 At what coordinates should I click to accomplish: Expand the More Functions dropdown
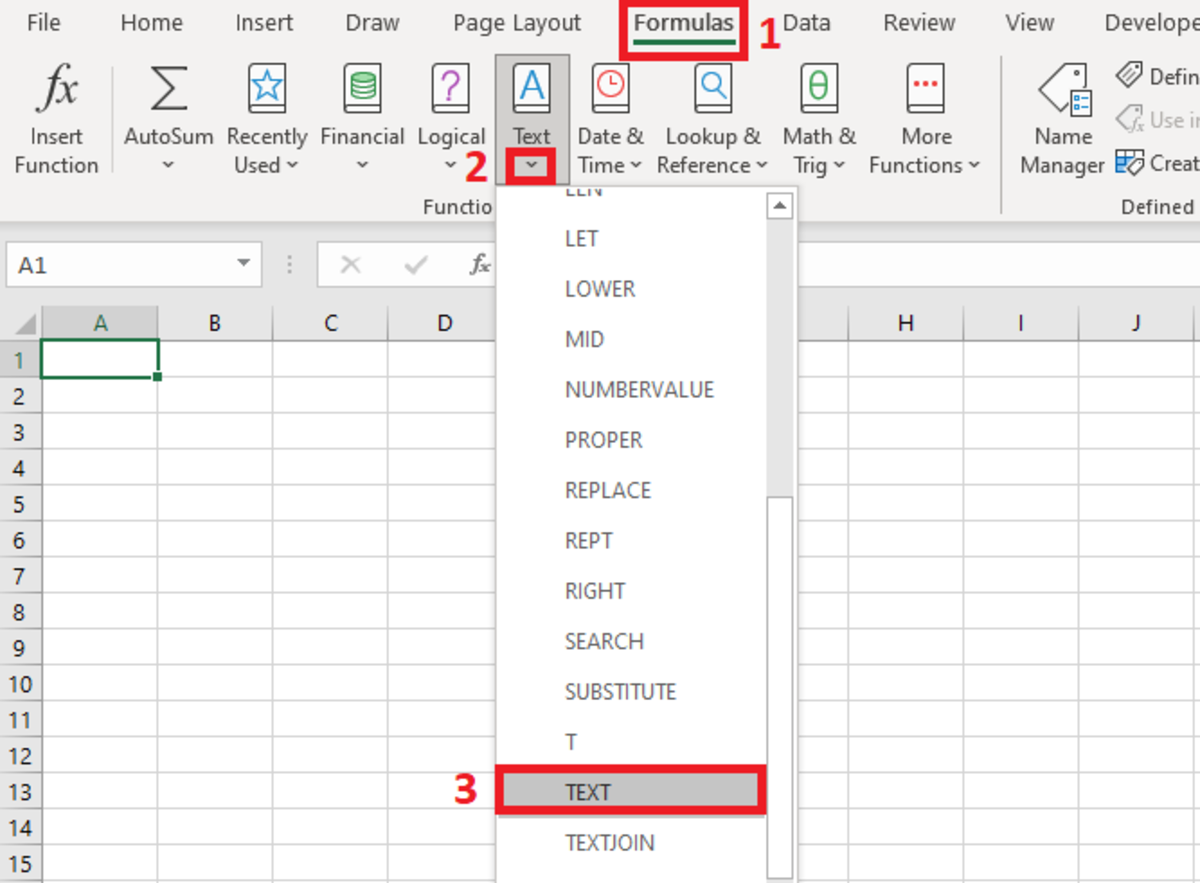point(924,120)
